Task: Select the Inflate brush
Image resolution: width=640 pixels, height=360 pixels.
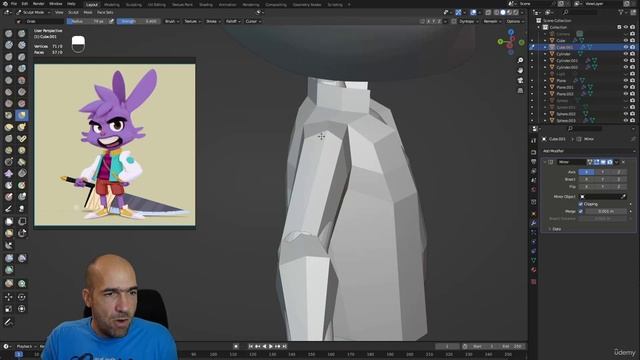Action: 9,68
